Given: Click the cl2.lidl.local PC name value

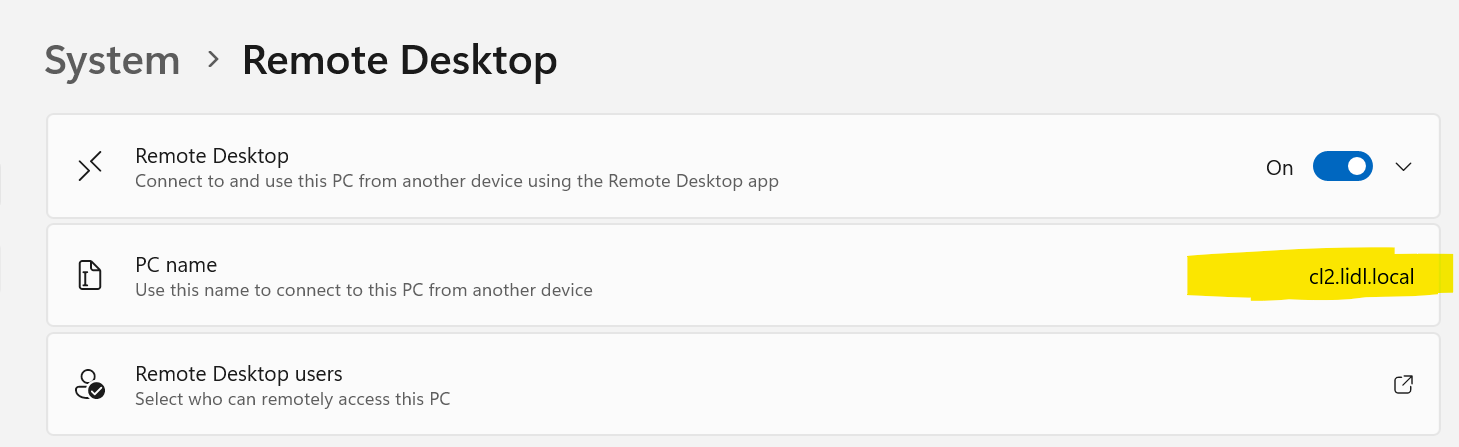Looking at the screenshot, I should (x=1362, y=277).
